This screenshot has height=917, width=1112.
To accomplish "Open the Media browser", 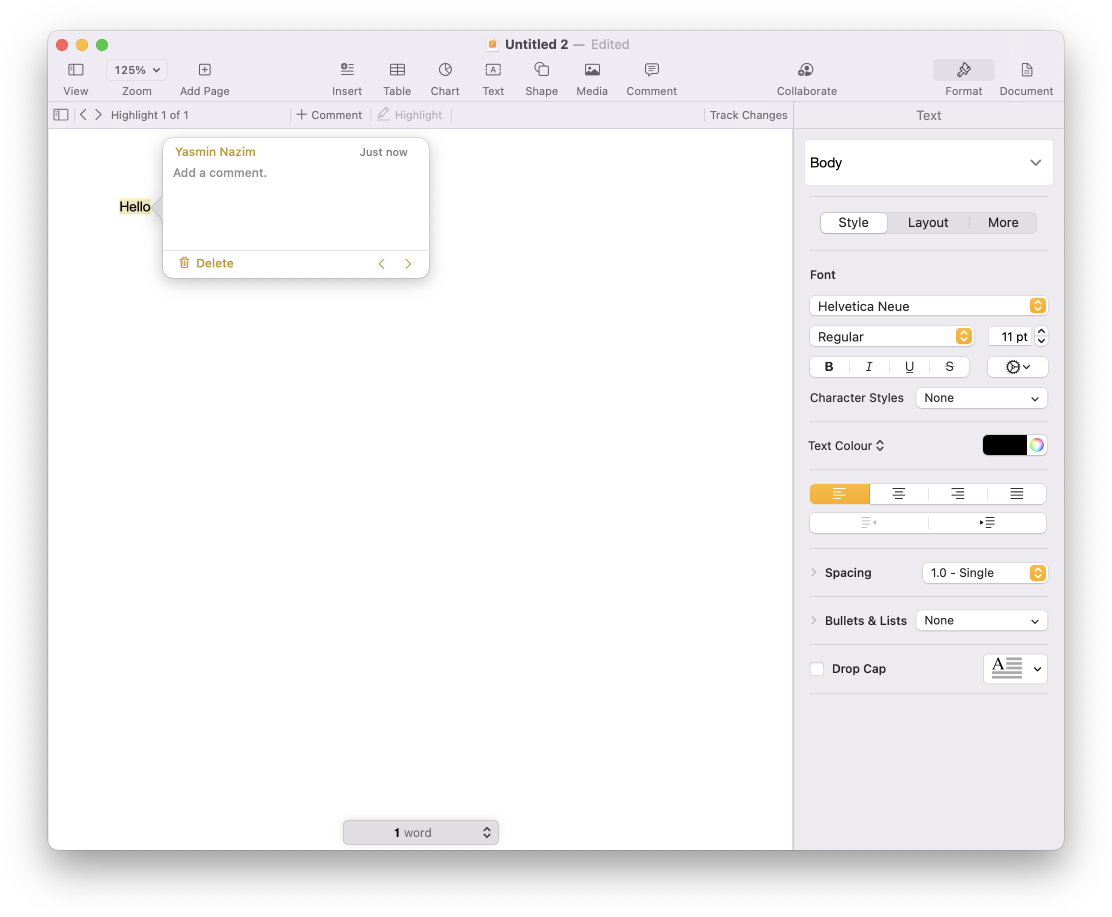I will [592, 72].
